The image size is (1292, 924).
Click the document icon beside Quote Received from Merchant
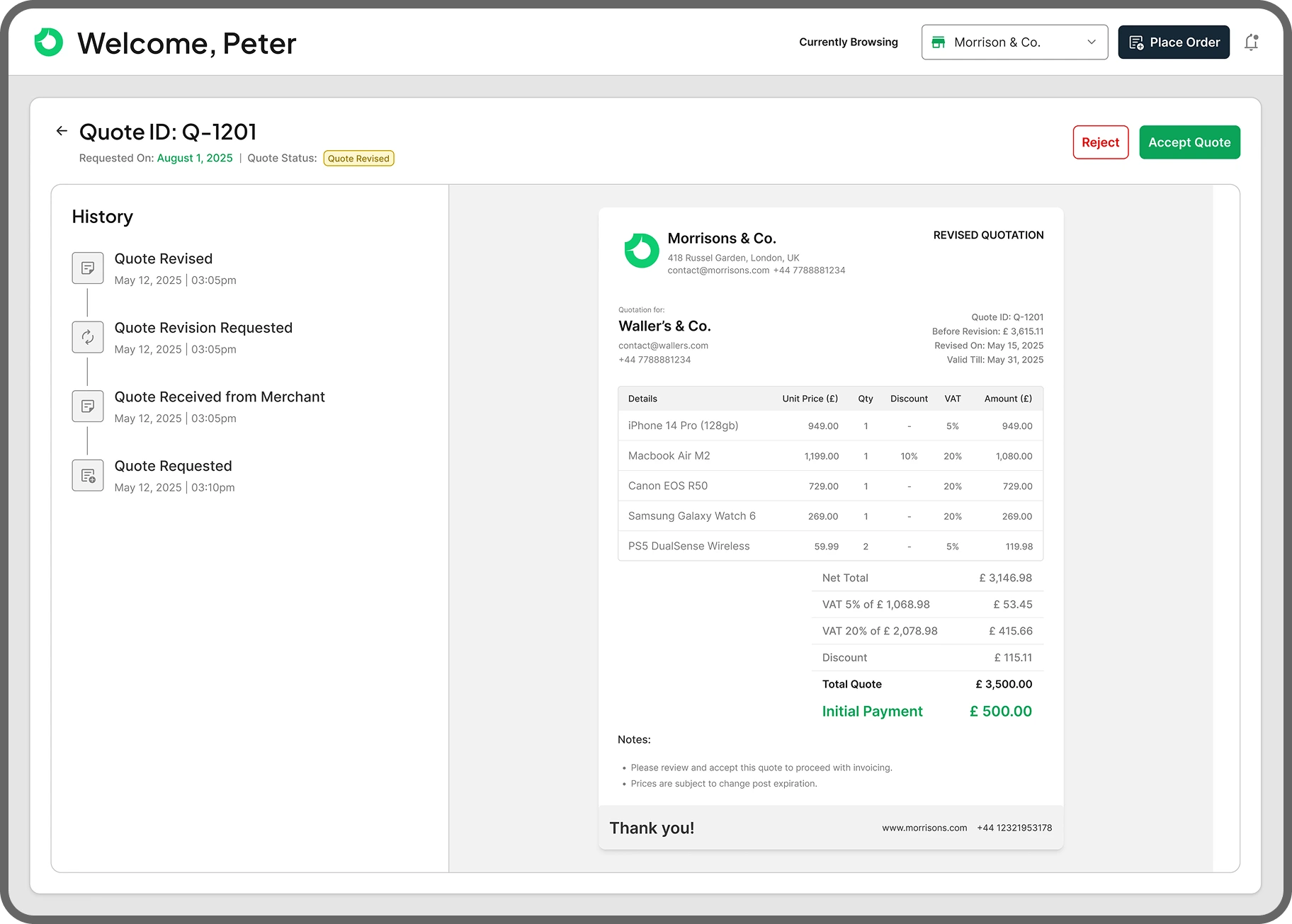coord(87,406)
